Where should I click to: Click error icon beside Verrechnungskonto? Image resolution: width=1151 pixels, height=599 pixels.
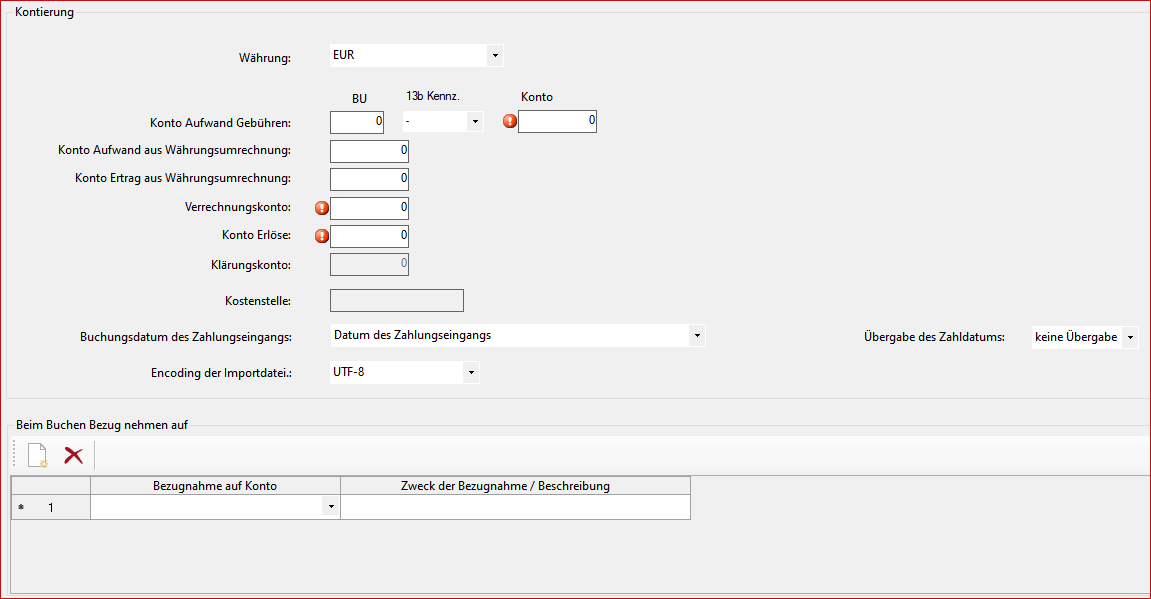[x=322, y=208]
